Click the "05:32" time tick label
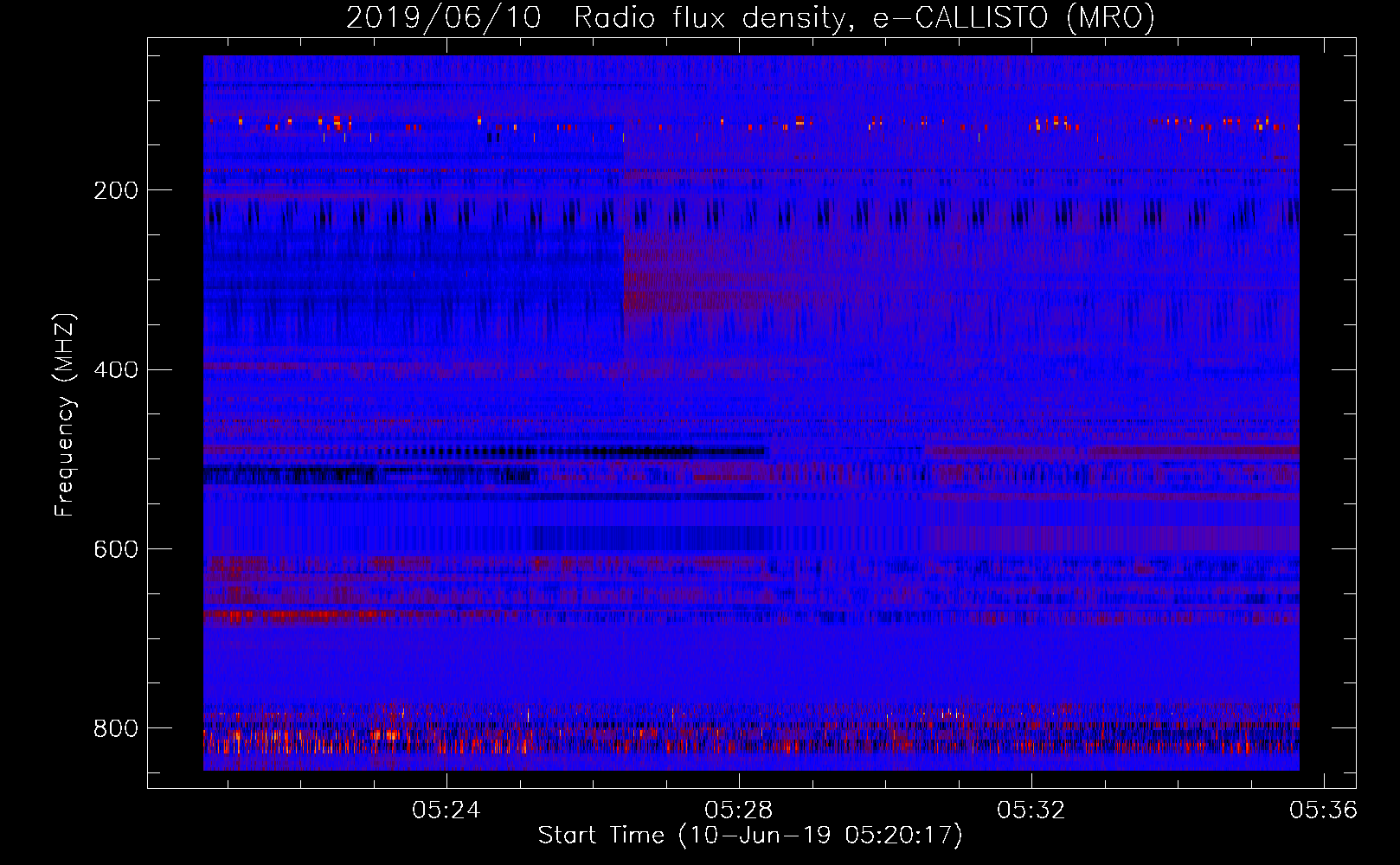The width and height of the screenshot is (1400, 865). coord(1031,811)
